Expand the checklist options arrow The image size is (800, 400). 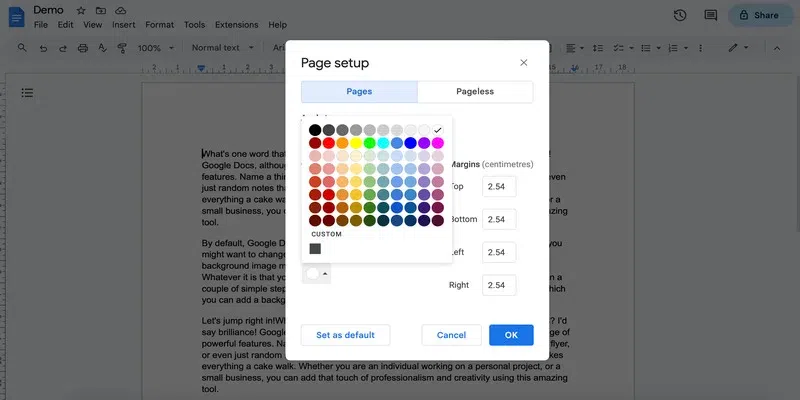pos(632,48)
